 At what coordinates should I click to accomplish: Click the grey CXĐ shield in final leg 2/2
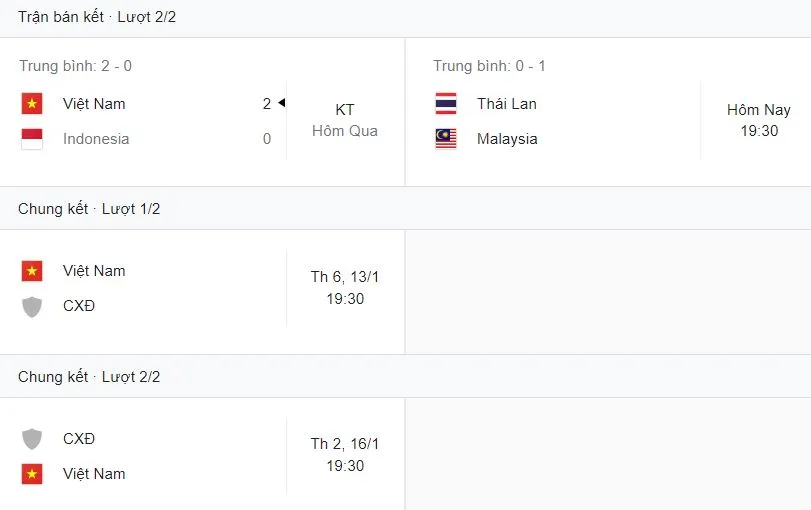[32, 439]
